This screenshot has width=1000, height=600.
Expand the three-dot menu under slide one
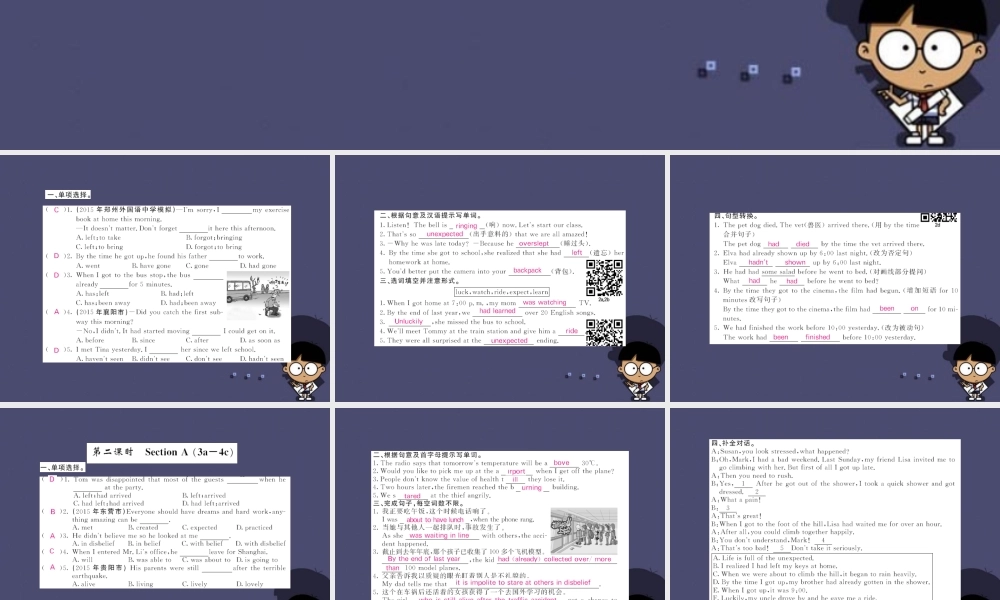pos(250,376)
